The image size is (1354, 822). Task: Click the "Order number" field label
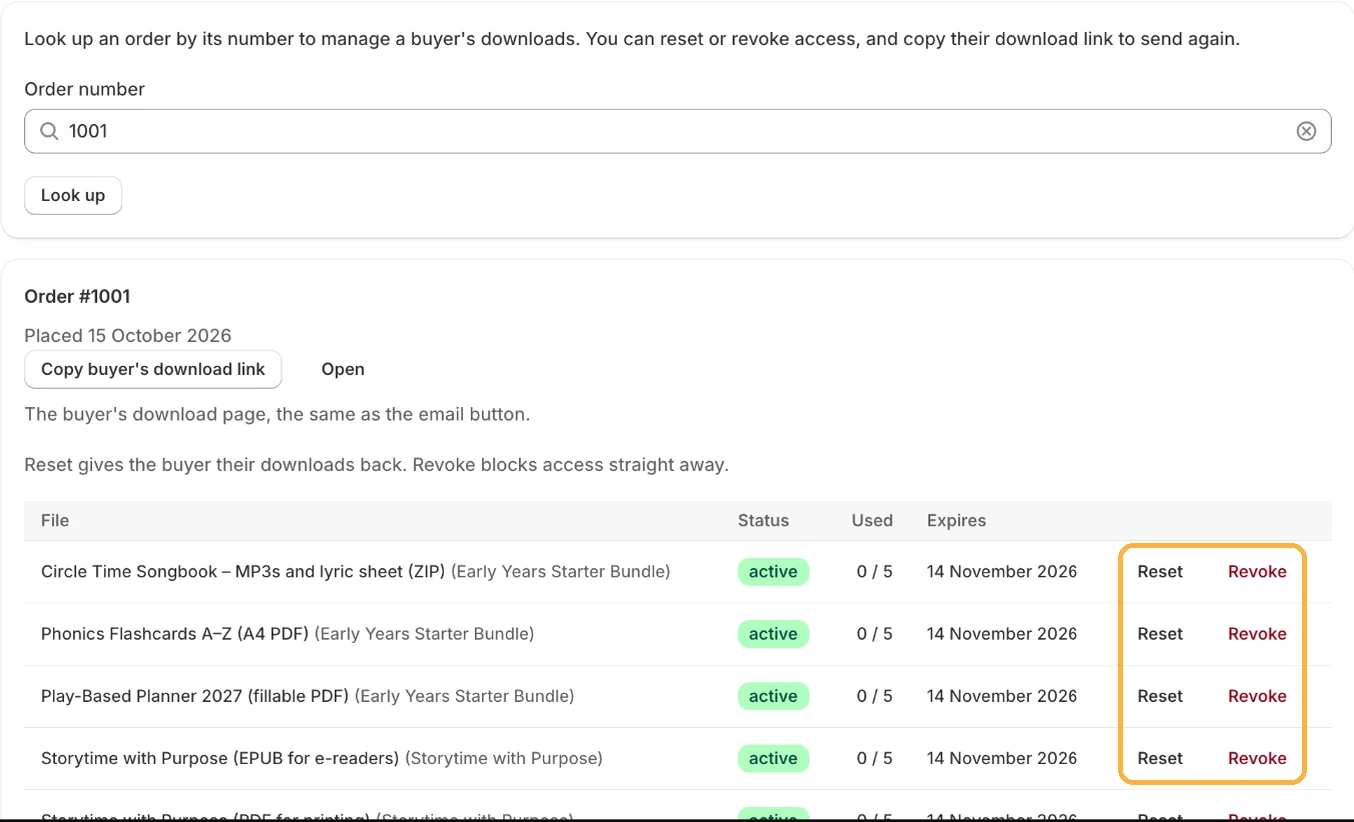tap(84, 89)
